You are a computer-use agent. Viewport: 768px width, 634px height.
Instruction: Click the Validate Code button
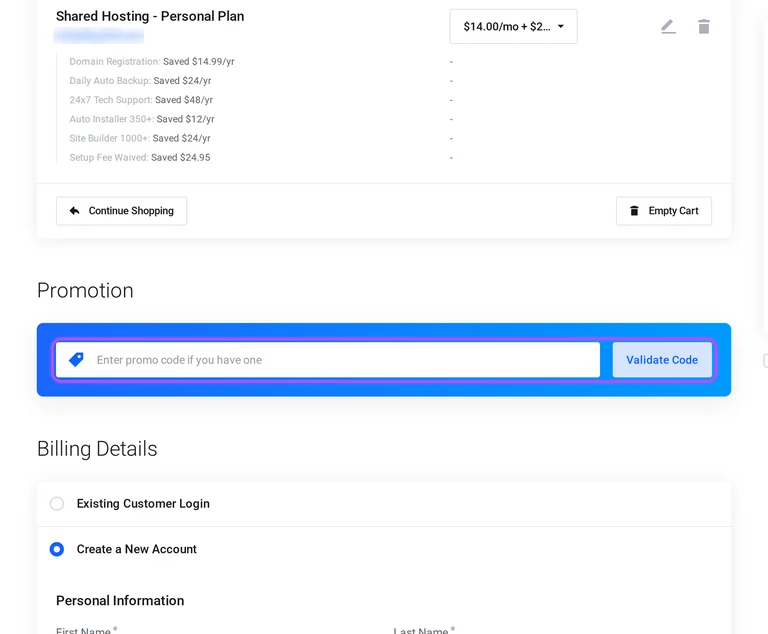pyautogui.click(x=662, y=360)
